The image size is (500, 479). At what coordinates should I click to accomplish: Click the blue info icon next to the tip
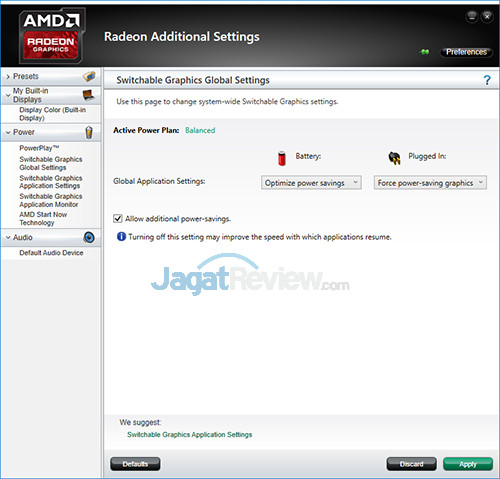[121, 237]
